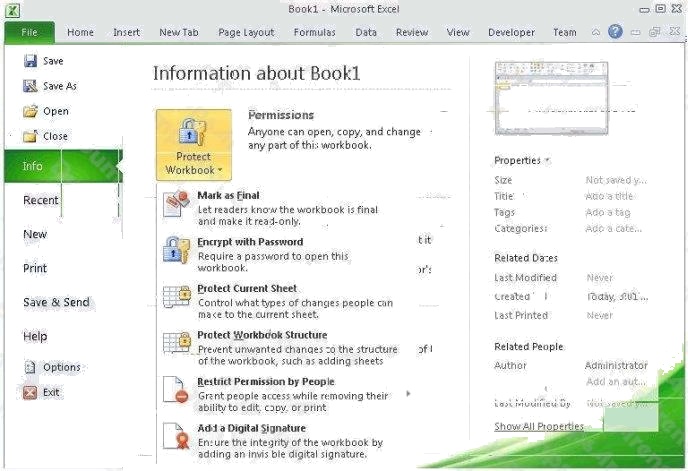
Task: Click the Save floppy disk icon
Action: (x=30, y=61)
